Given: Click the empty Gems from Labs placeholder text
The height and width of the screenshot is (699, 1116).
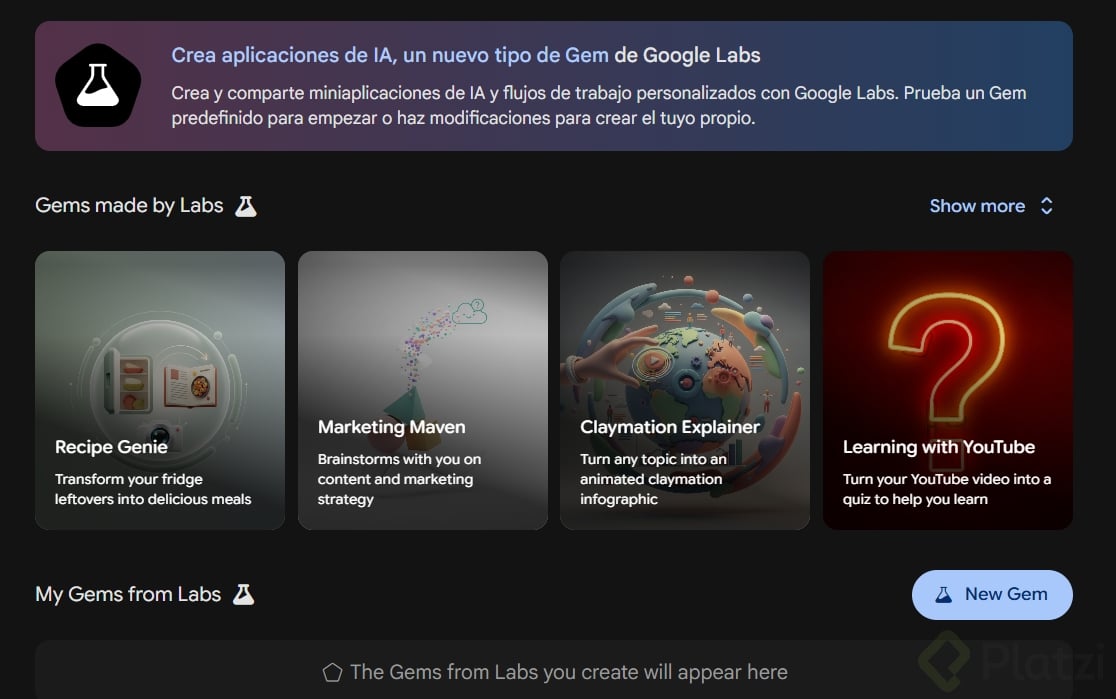Looking at the screenshot, I should click(x=568, y=673).
